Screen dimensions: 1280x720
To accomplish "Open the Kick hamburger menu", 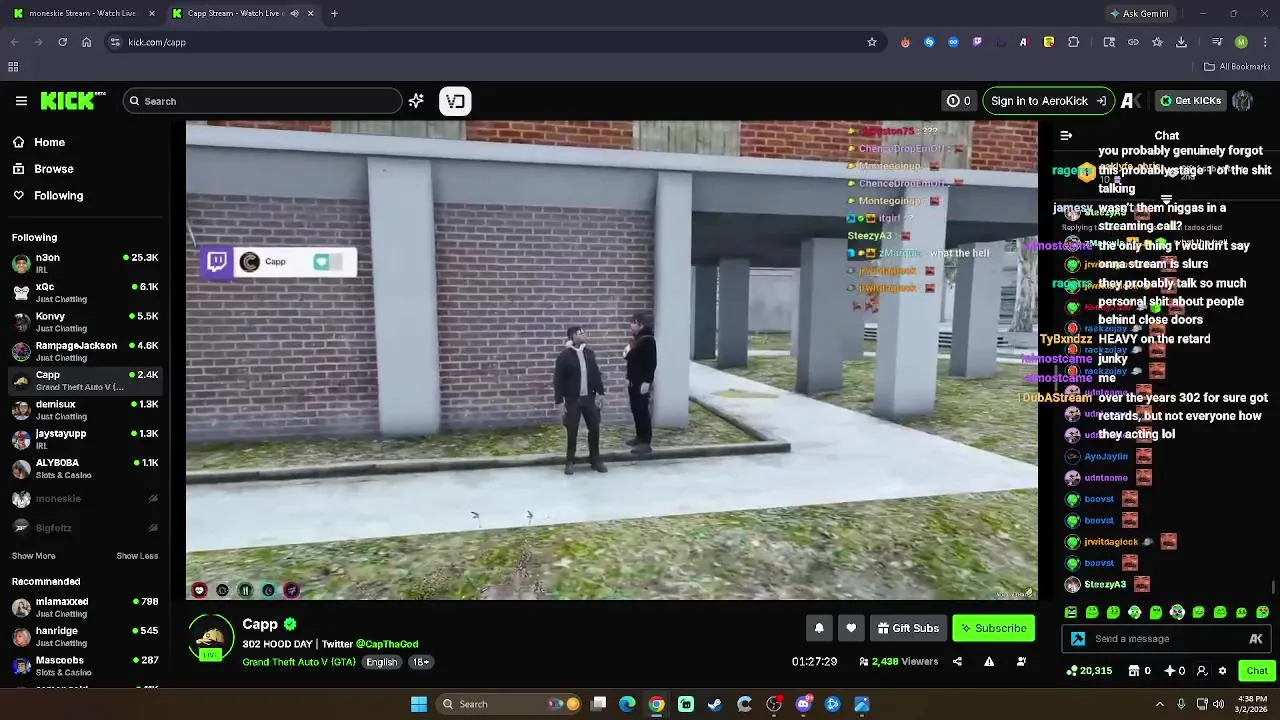I will tap(21, 101).
